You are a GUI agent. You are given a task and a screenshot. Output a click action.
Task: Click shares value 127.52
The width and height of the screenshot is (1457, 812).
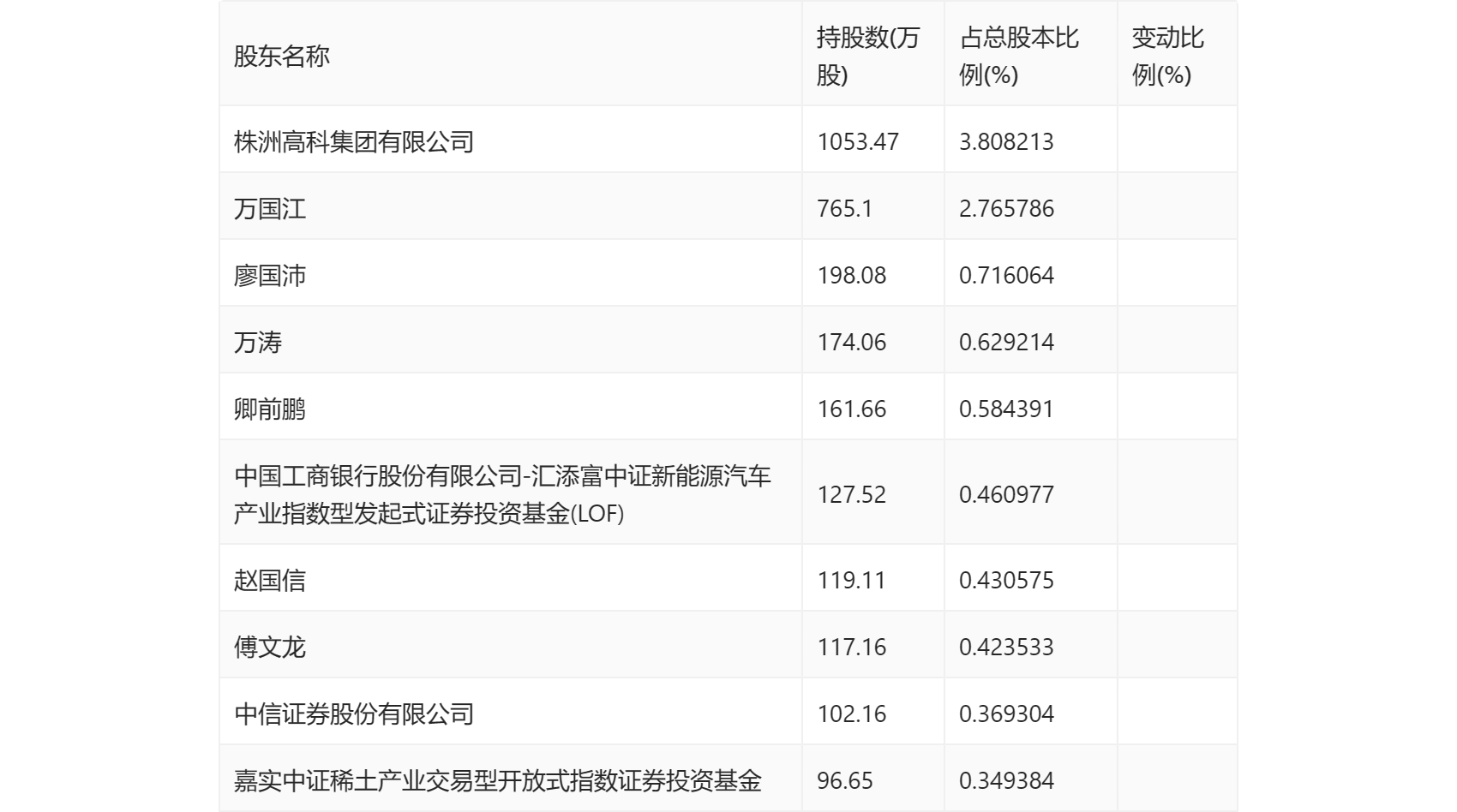(852, 494)
